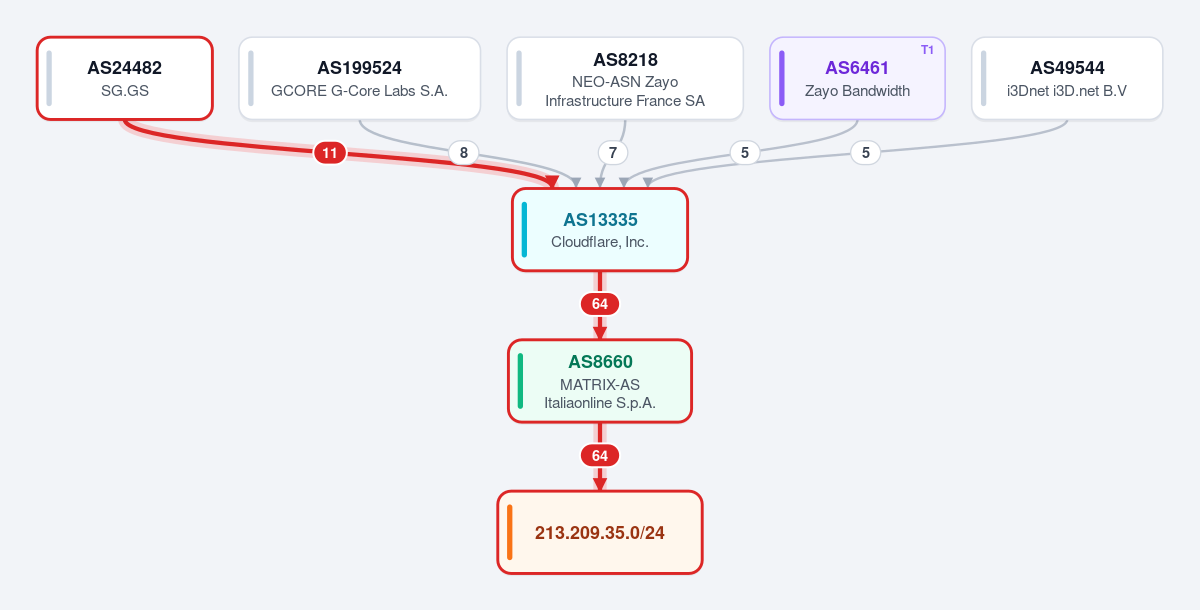Screen dimensions: 1200x610
Task: Click the red 64 badge below AS8660
Action: click(x=600, y=456)
